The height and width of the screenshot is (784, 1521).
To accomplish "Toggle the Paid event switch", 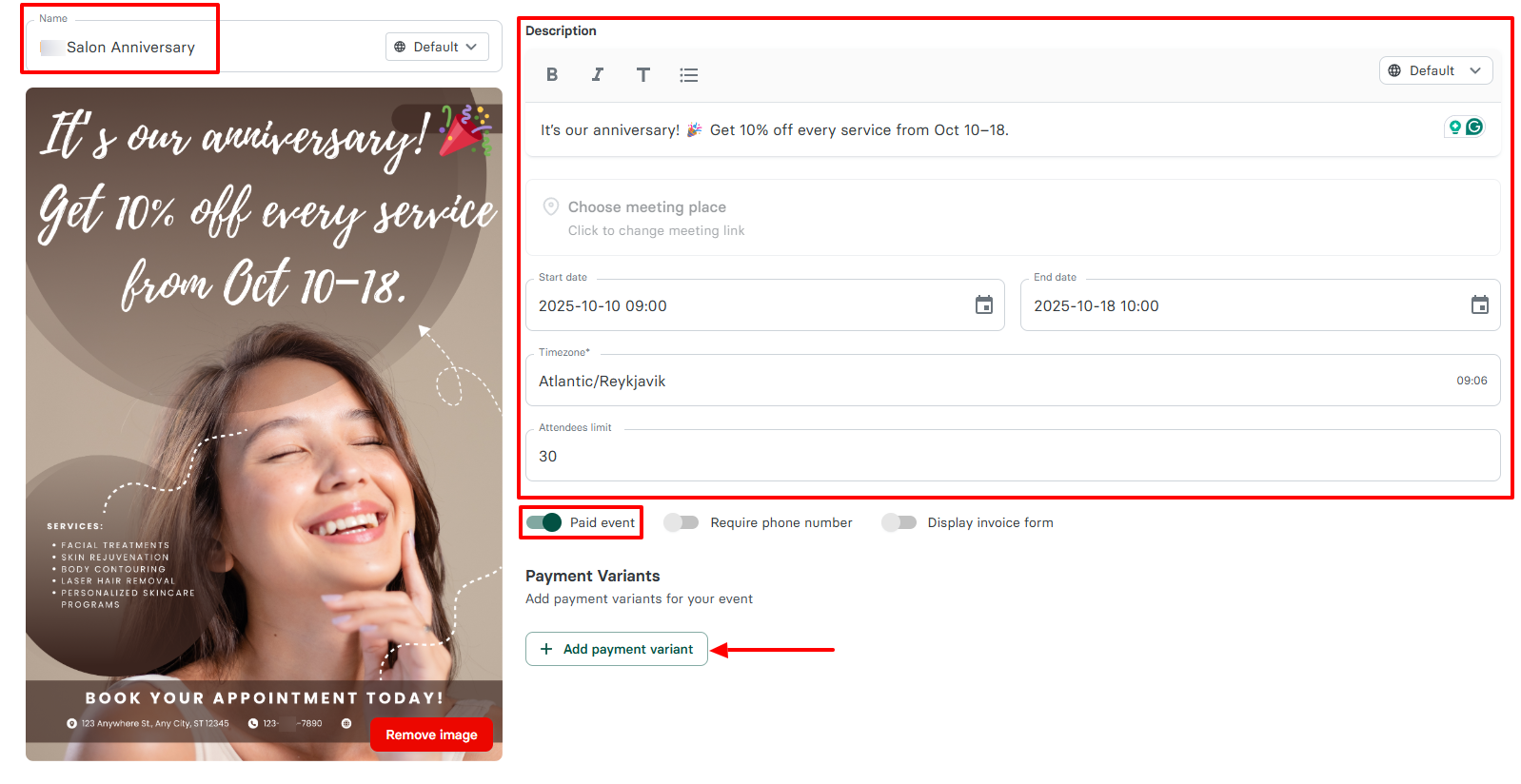I will (x=544, y=522).
